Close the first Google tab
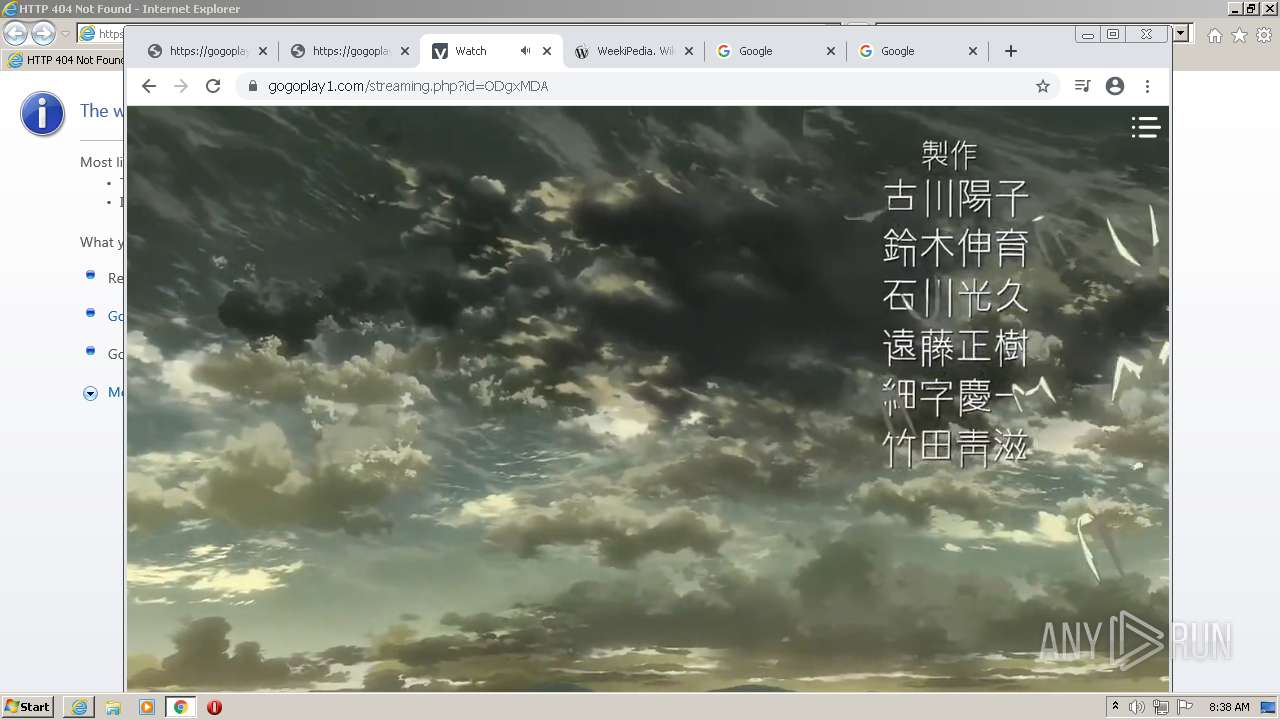Image resolution: width=1280 pixels, height=720 pixels. point(831,51)
